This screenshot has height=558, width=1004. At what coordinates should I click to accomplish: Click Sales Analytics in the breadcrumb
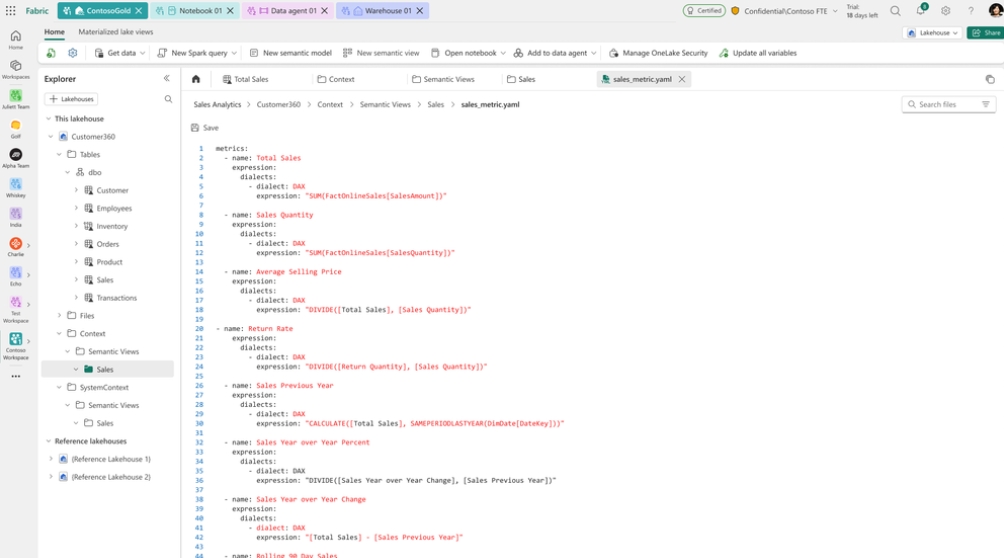(x=217, y=104)
